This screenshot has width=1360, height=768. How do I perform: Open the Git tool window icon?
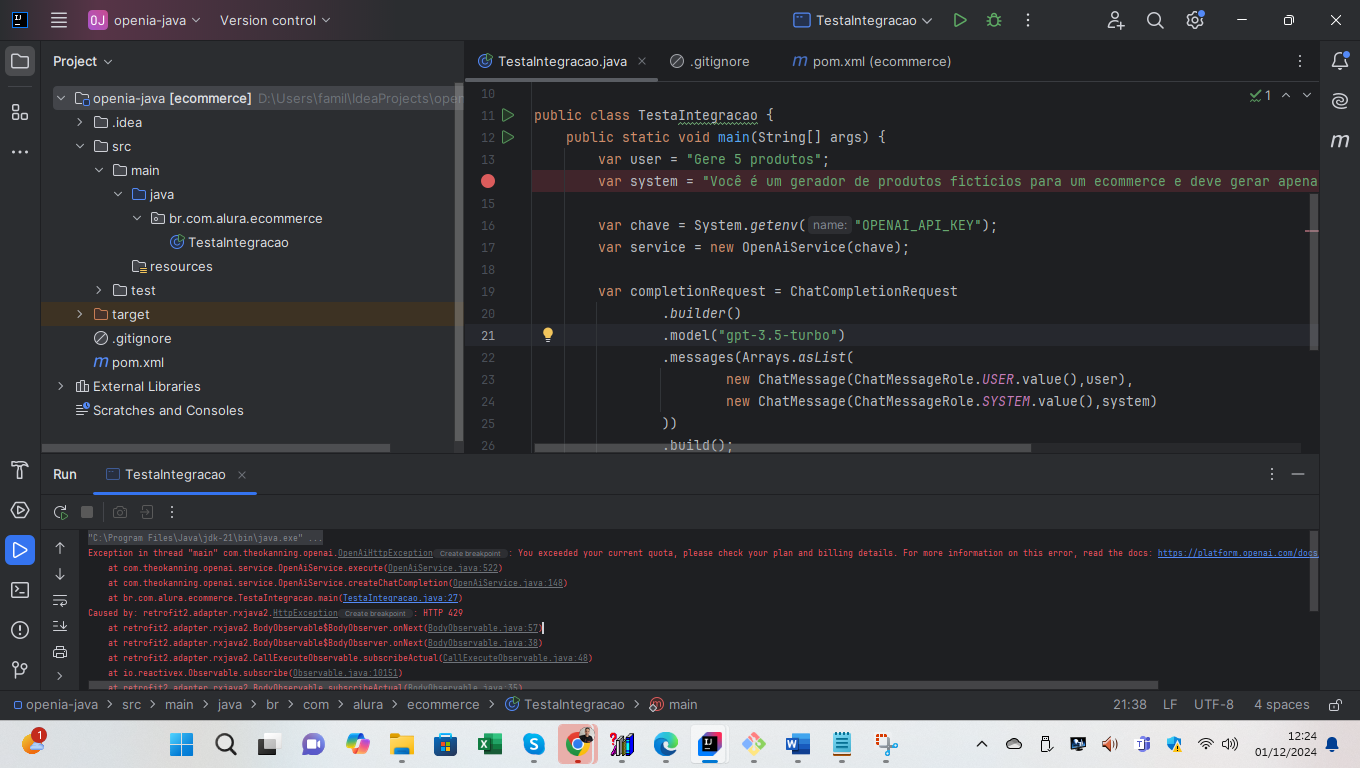click(20, 670)
